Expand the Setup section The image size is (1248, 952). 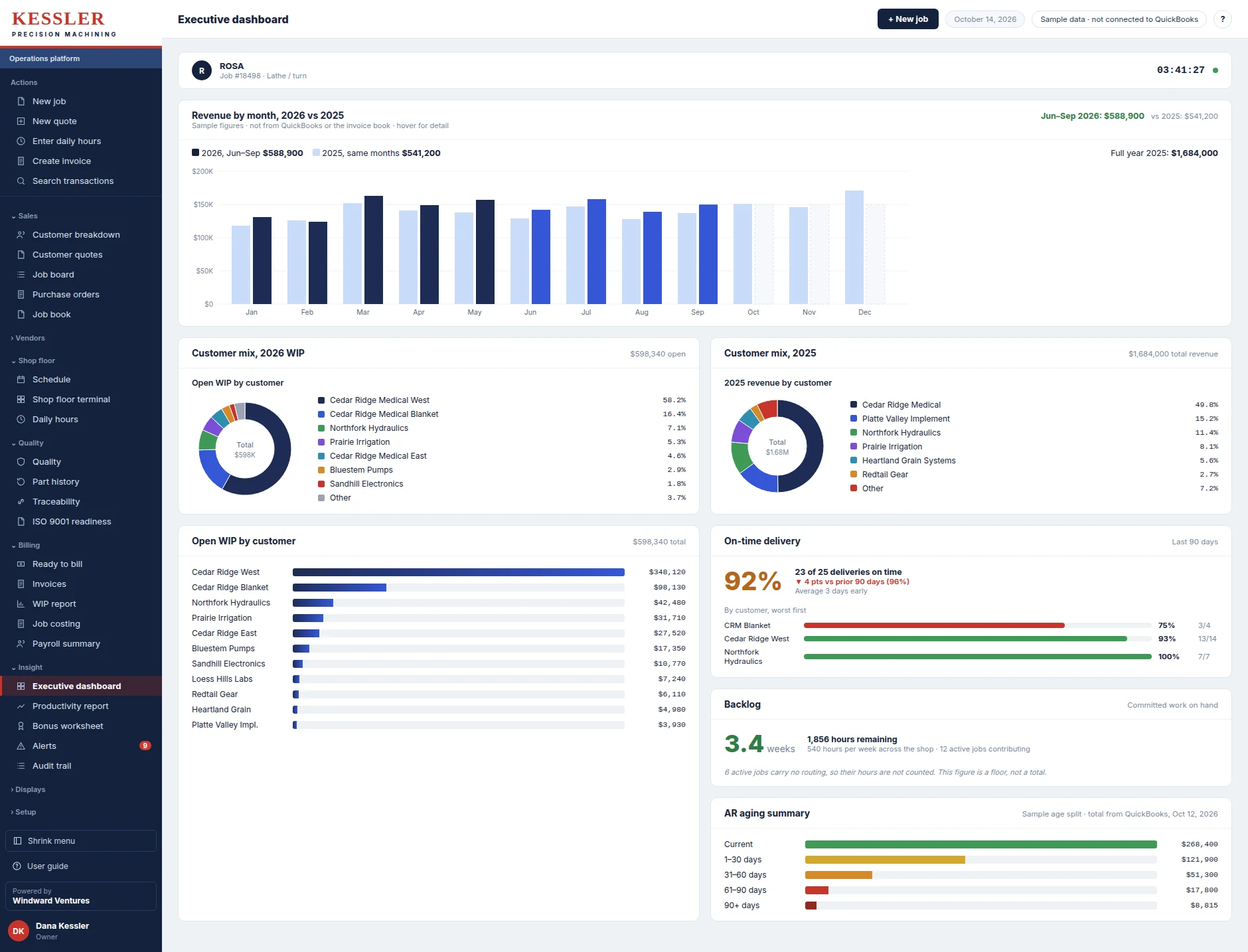[x=23, y=813]
